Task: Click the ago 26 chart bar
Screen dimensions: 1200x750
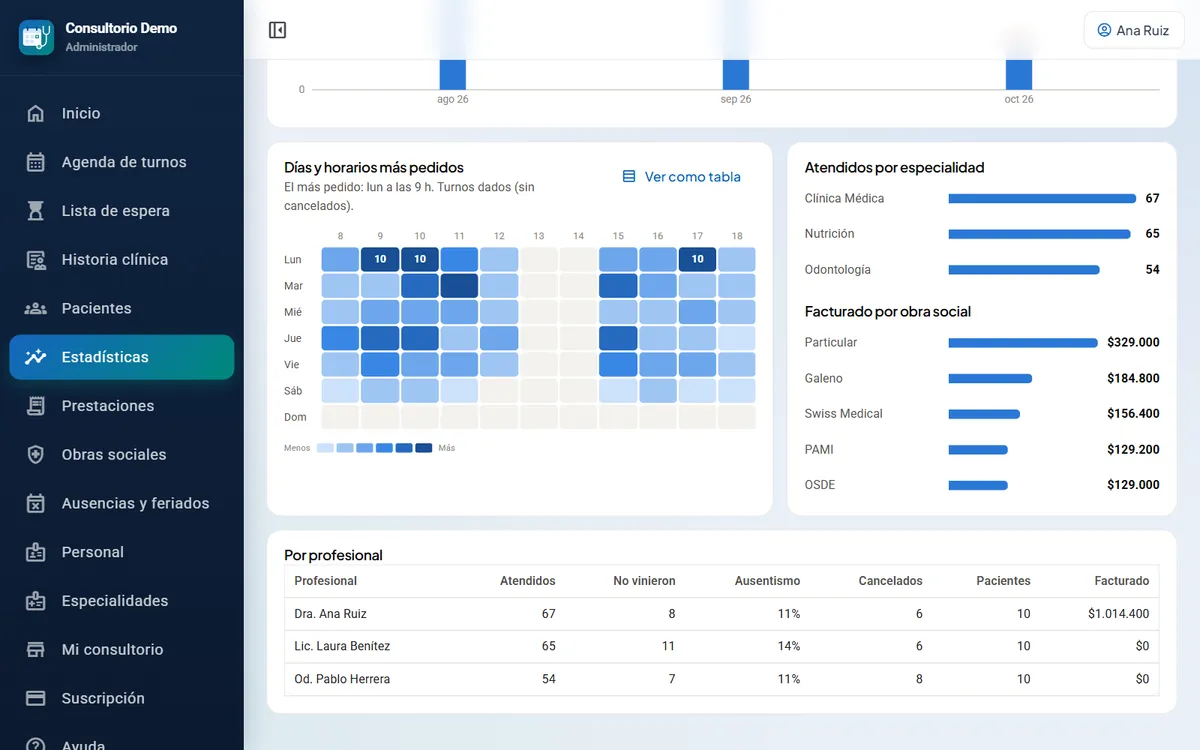Action: point(453,74)
